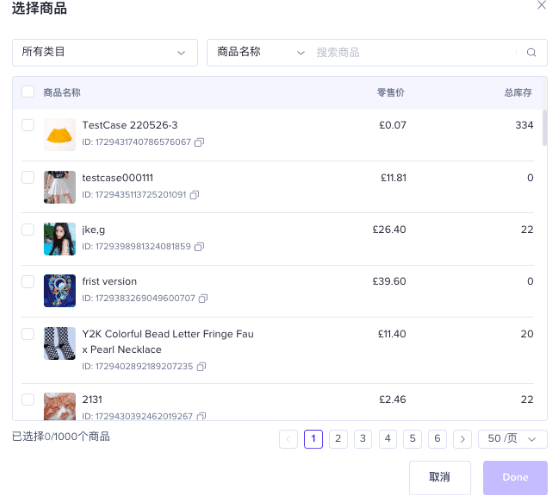This screenshot has height=495, width=560.
Task: Close the 选择商品 dialog
Action: pos(541,5)
